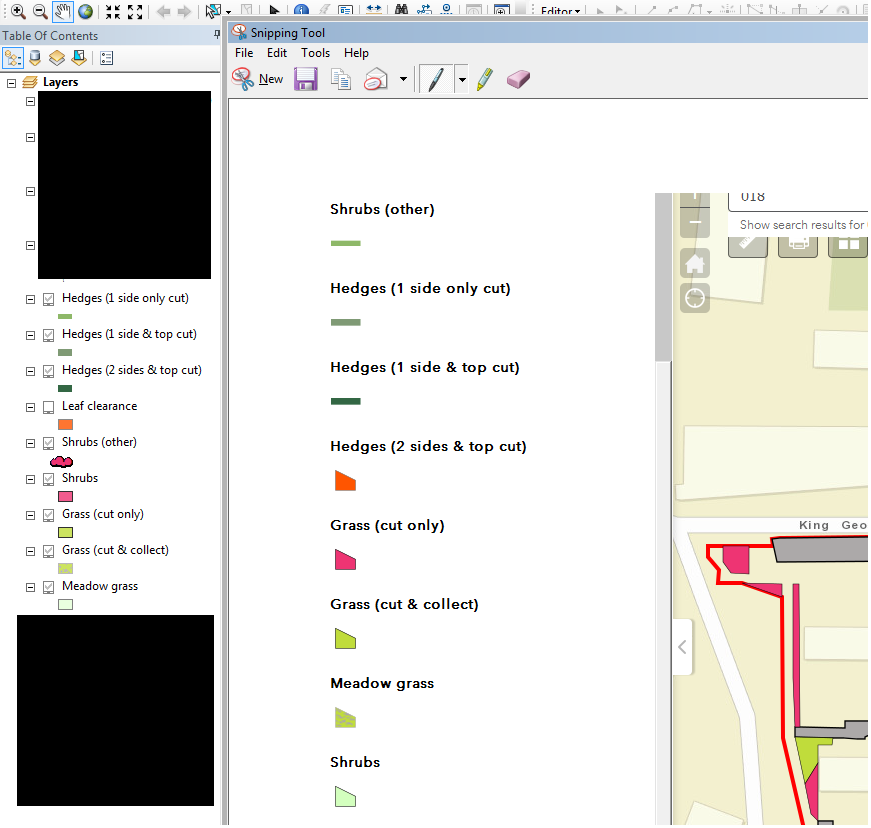871x828 pixels.
Task: Toggle Hedges (1 side only cut) layer
Action: coord(49,299)
